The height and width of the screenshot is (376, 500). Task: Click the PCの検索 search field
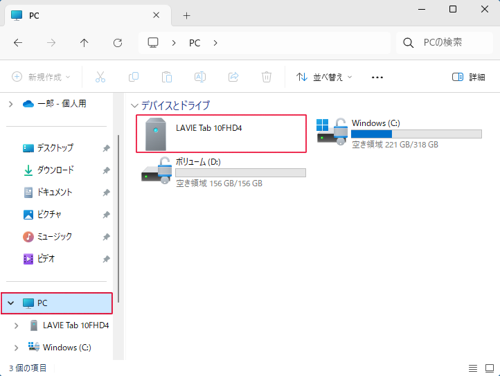pyautogui.click(x=444, y=43)
